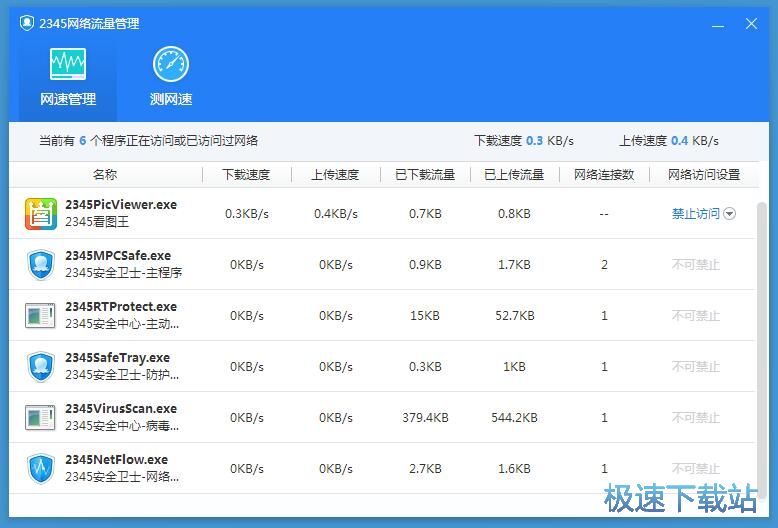Click 禁止访问 link for 2345PicViewer.exe
Viewport: 778px width, 528px height.
[x=695, y=214]
